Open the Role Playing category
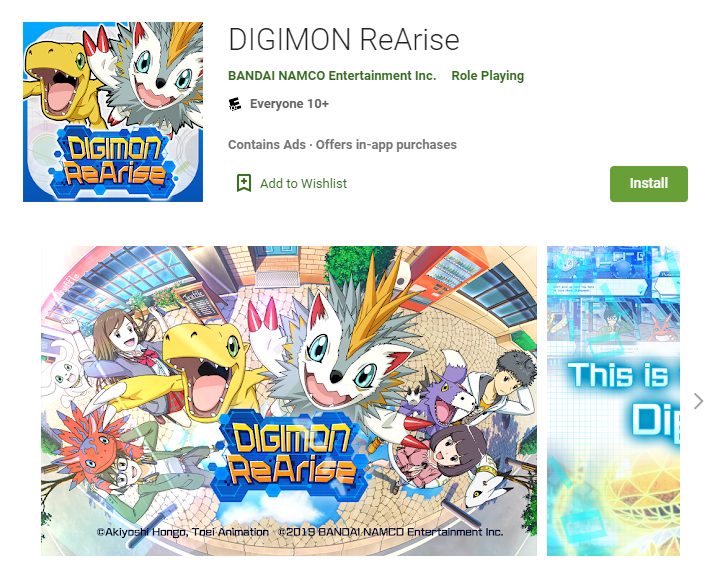The image size is (714, 576). (488, 76)
